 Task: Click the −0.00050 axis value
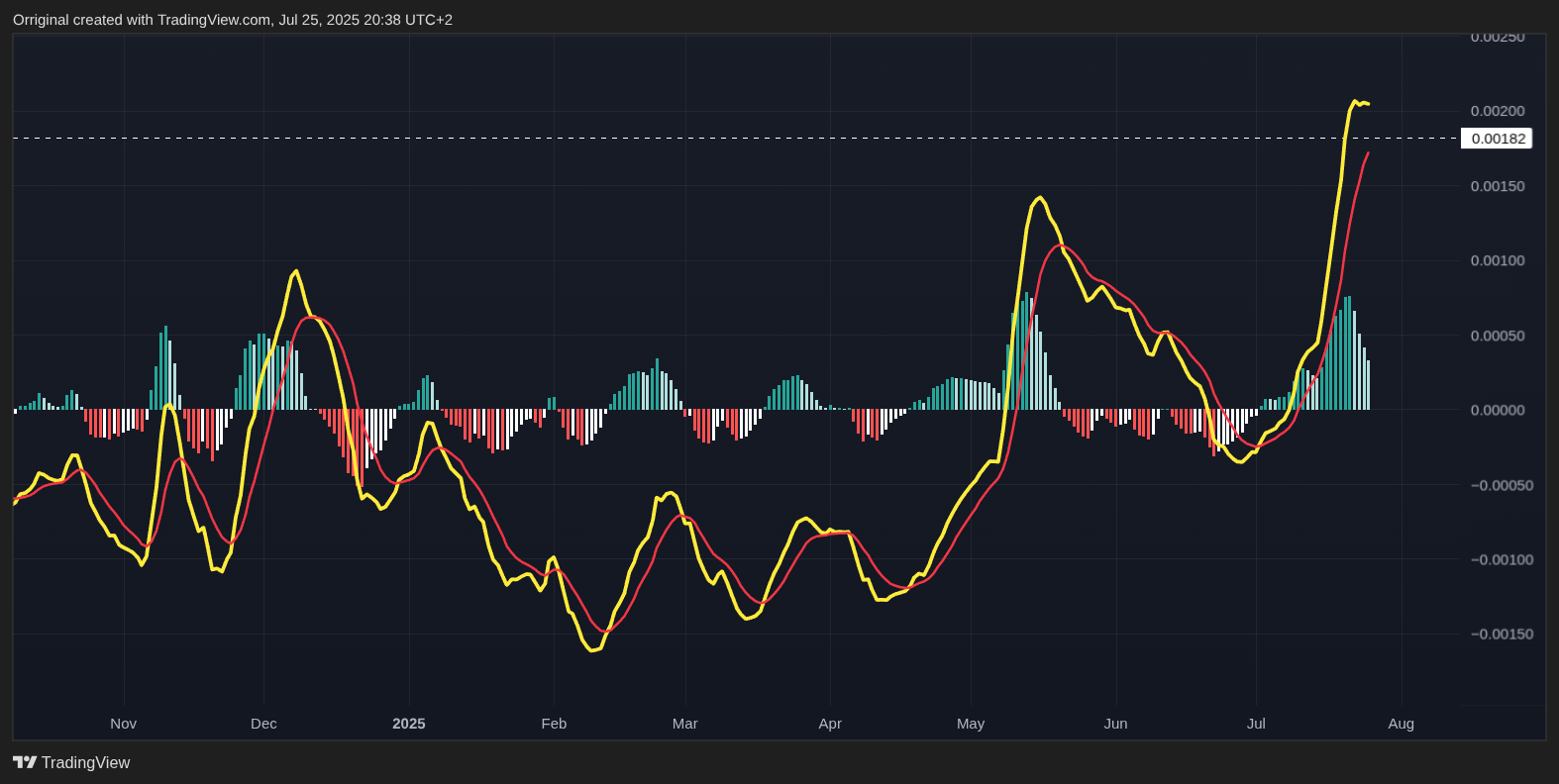pyautogui.click(x=1502, y=485)
